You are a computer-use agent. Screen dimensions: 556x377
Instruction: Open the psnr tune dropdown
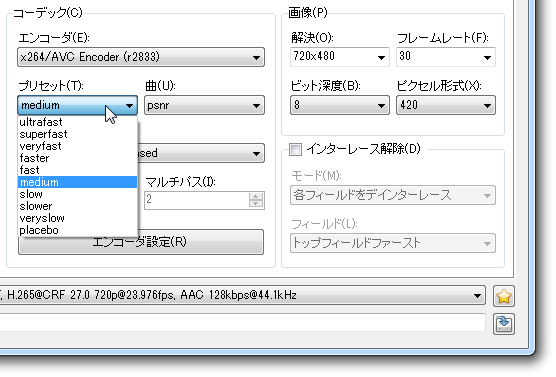click(204, 105)
